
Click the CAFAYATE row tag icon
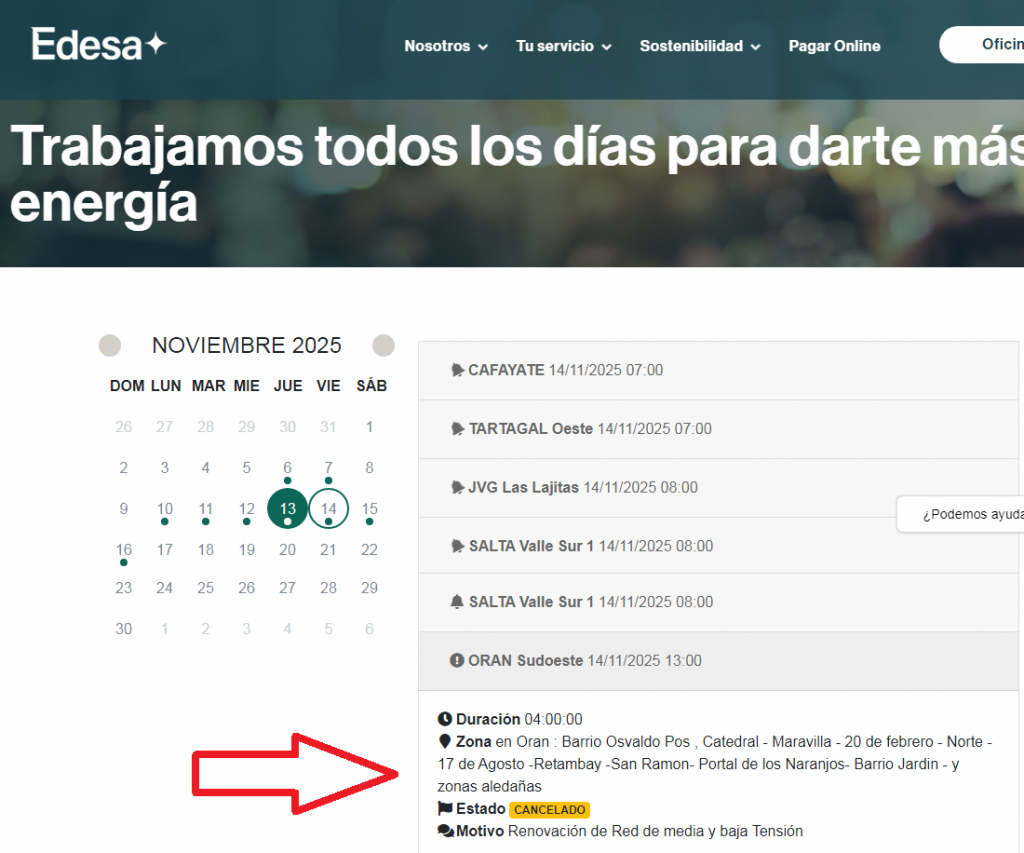[x=457, y=370]
